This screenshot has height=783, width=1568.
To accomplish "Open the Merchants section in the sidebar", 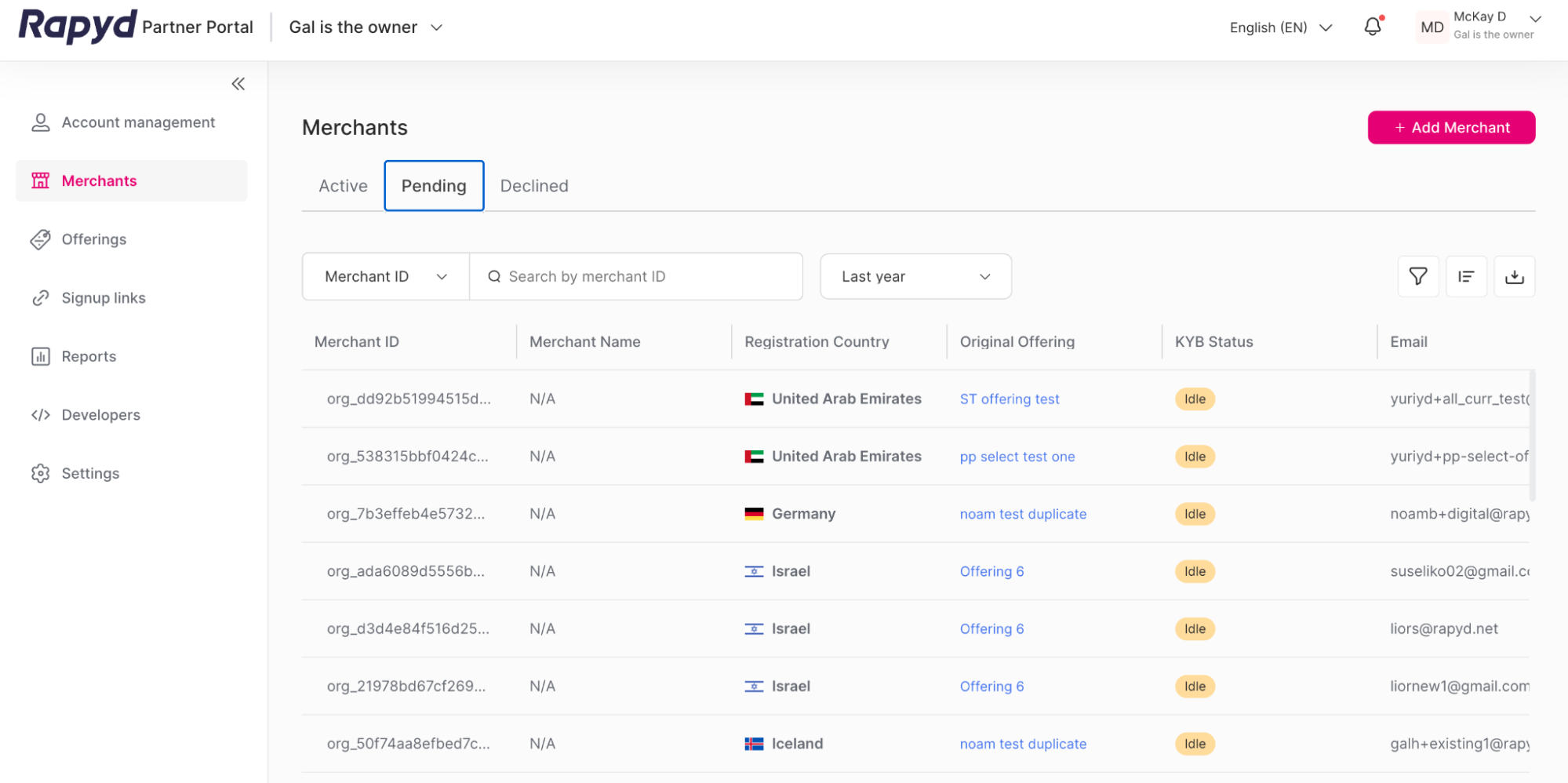I will coord(99,180).
